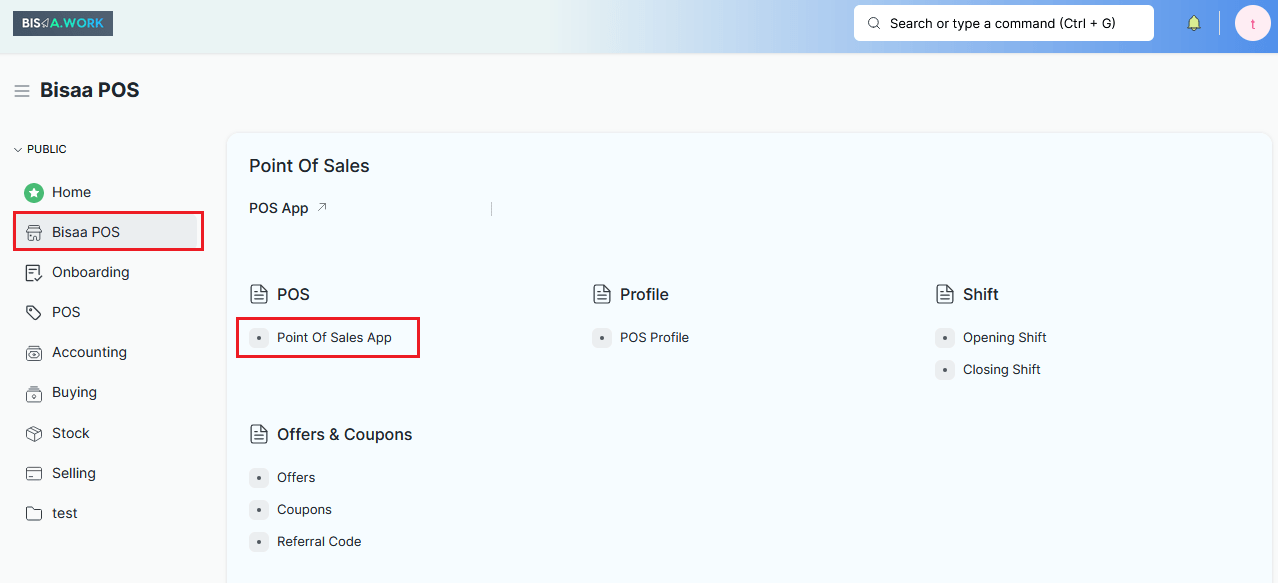Viewport: 1278px width, 583px height.
Task: Click the POS App external arrow icon
Action: pos(322,208)
